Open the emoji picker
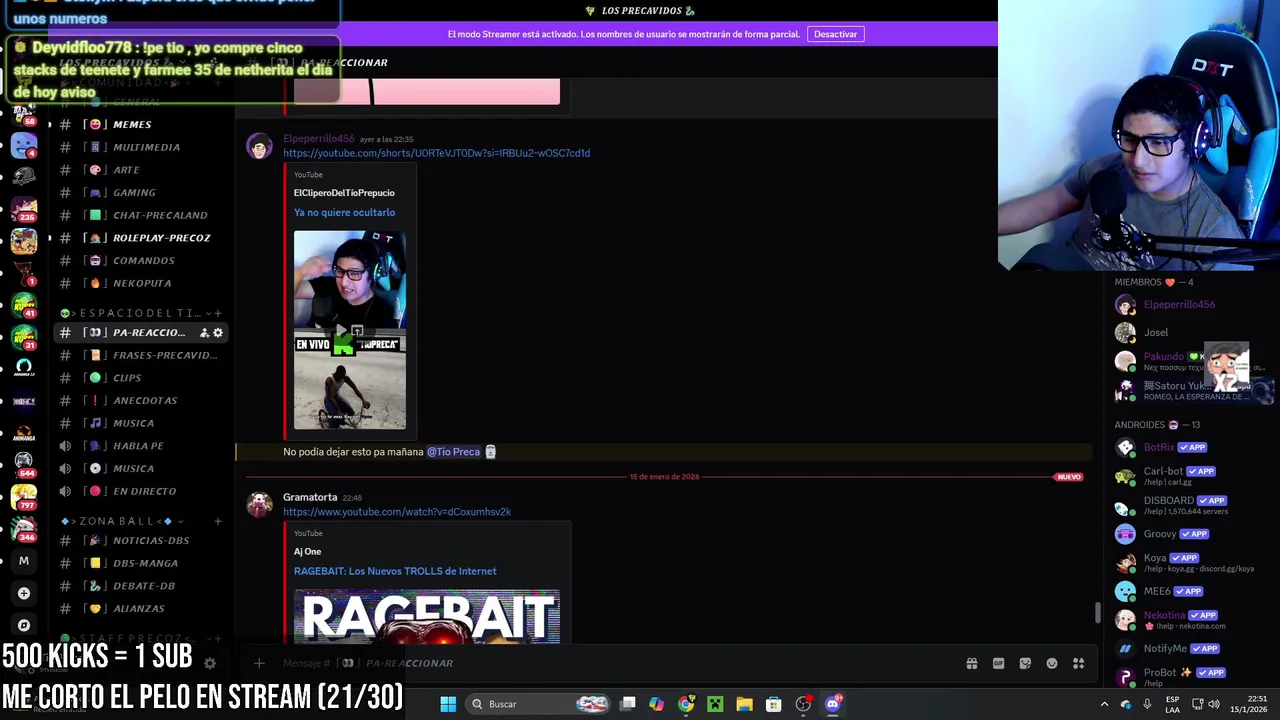This screenshot has height=720, width=1280. tap(1052, 663)
